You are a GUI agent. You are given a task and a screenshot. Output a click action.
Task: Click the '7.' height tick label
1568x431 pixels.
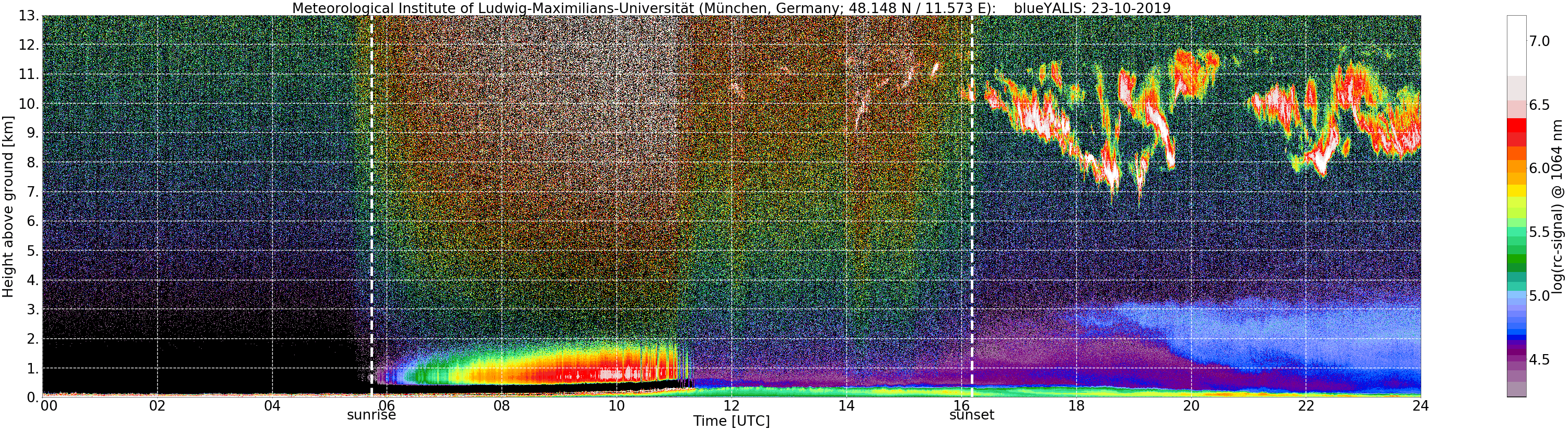pos(33,192)
